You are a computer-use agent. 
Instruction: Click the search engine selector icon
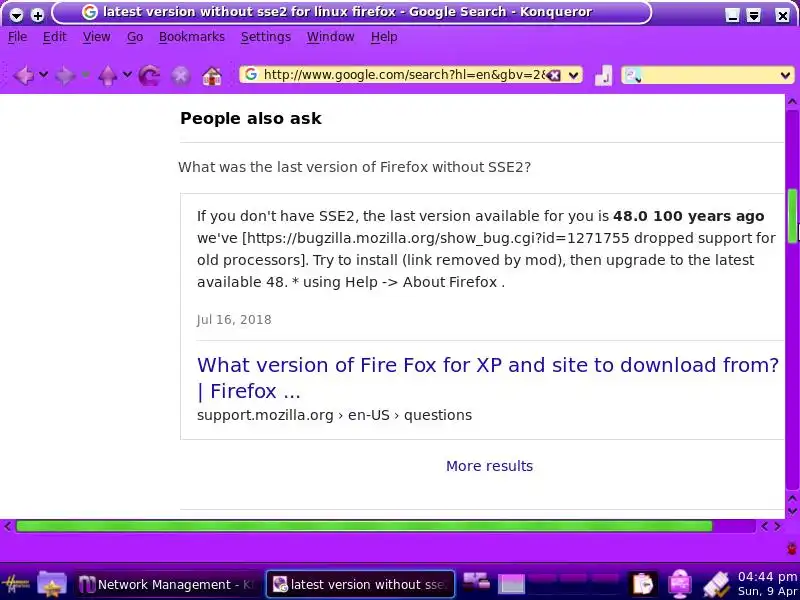(633, 76)
